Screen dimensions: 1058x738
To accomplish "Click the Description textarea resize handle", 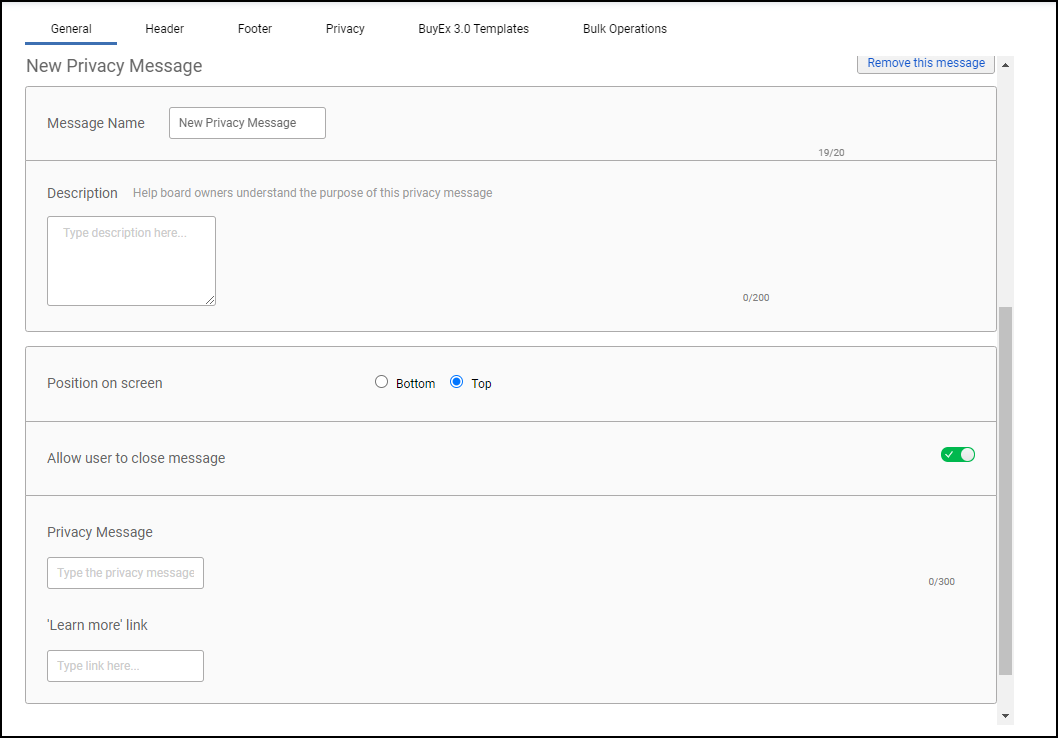I will click(210, 300).
